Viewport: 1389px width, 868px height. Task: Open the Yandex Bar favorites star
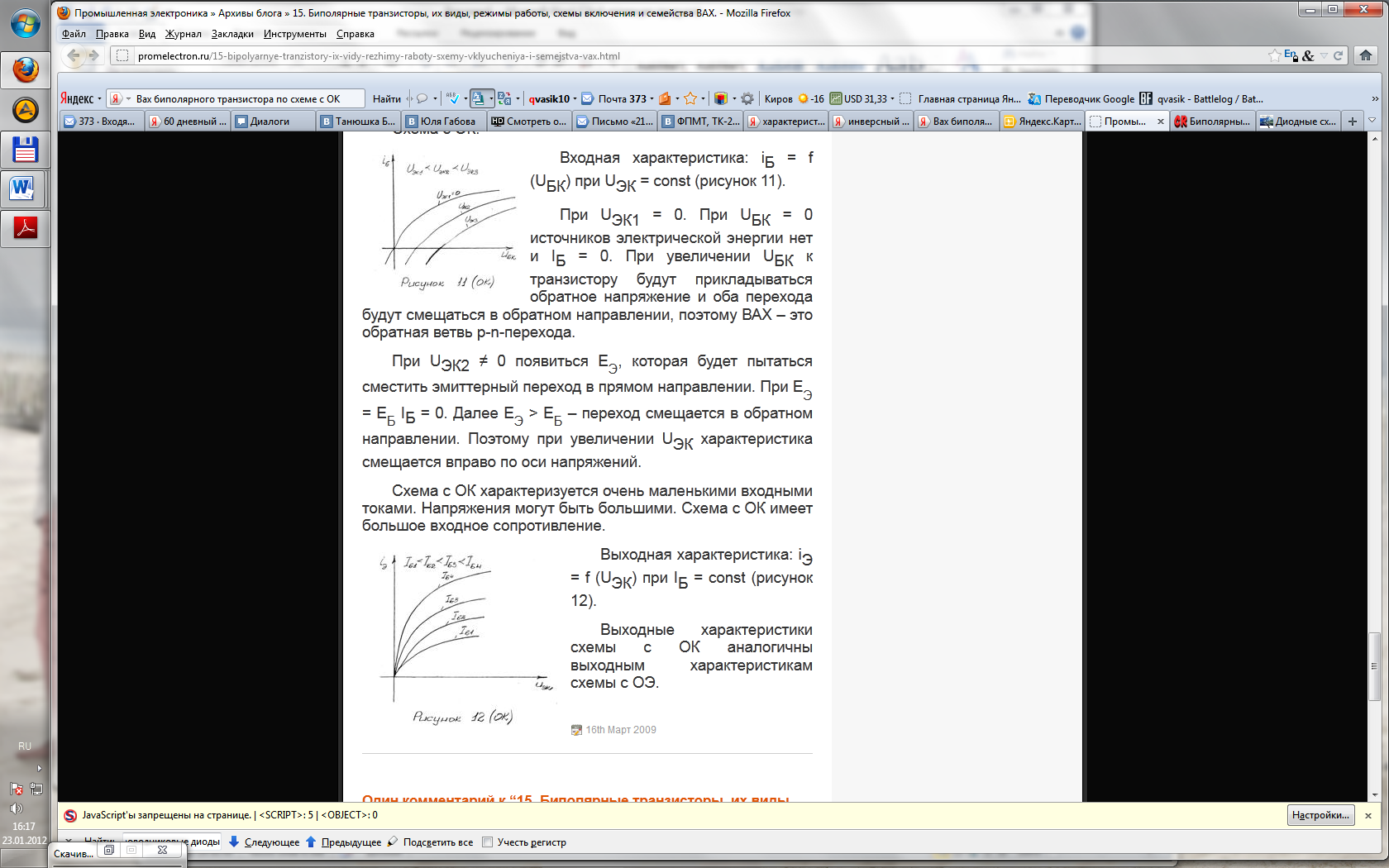click(x=690, y=98)
